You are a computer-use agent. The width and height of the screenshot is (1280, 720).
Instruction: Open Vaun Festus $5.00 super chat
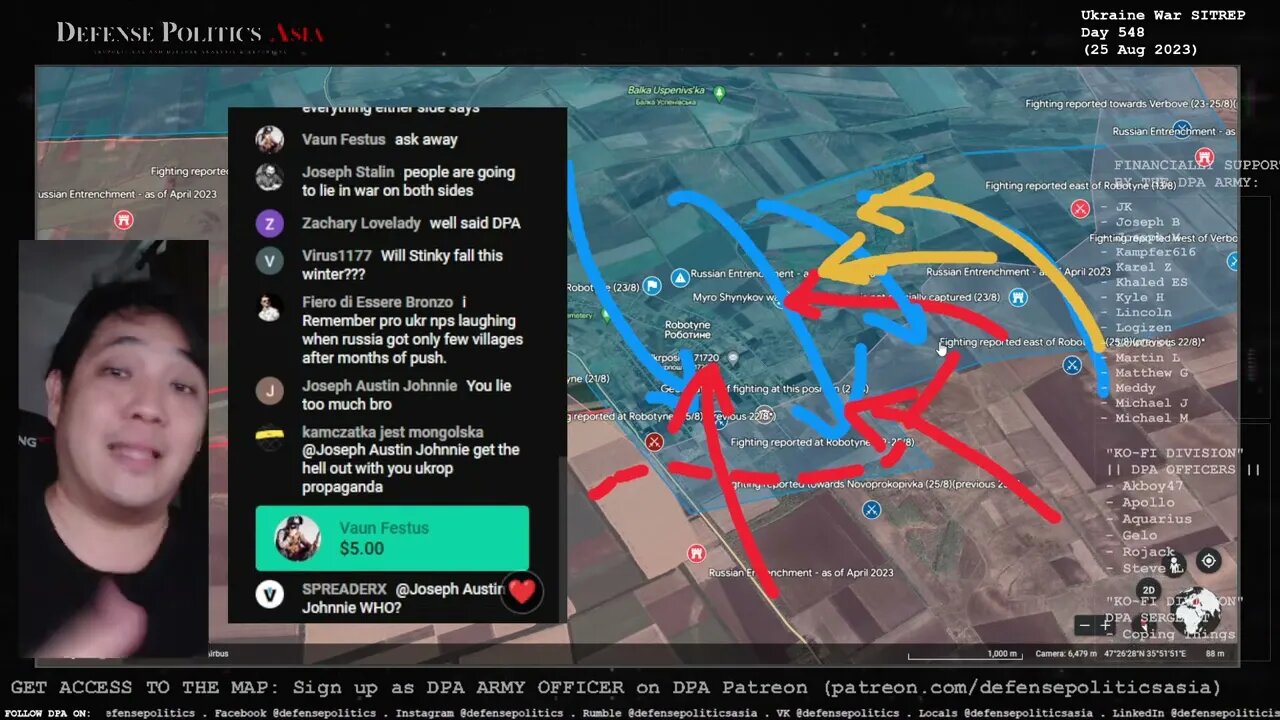click(392, 538)
